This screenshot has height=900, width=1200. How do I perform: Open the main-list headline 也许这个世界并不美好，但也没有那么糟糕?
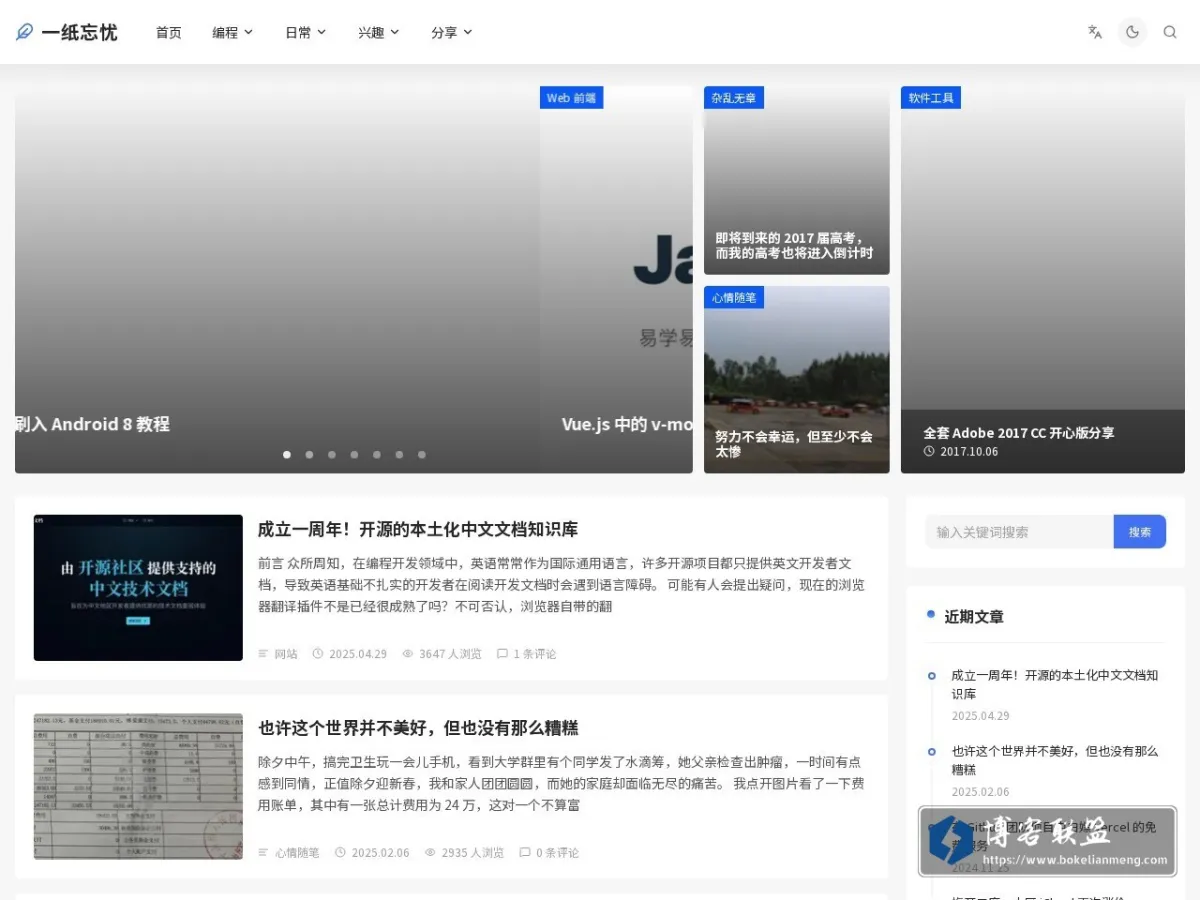(418, 728)
